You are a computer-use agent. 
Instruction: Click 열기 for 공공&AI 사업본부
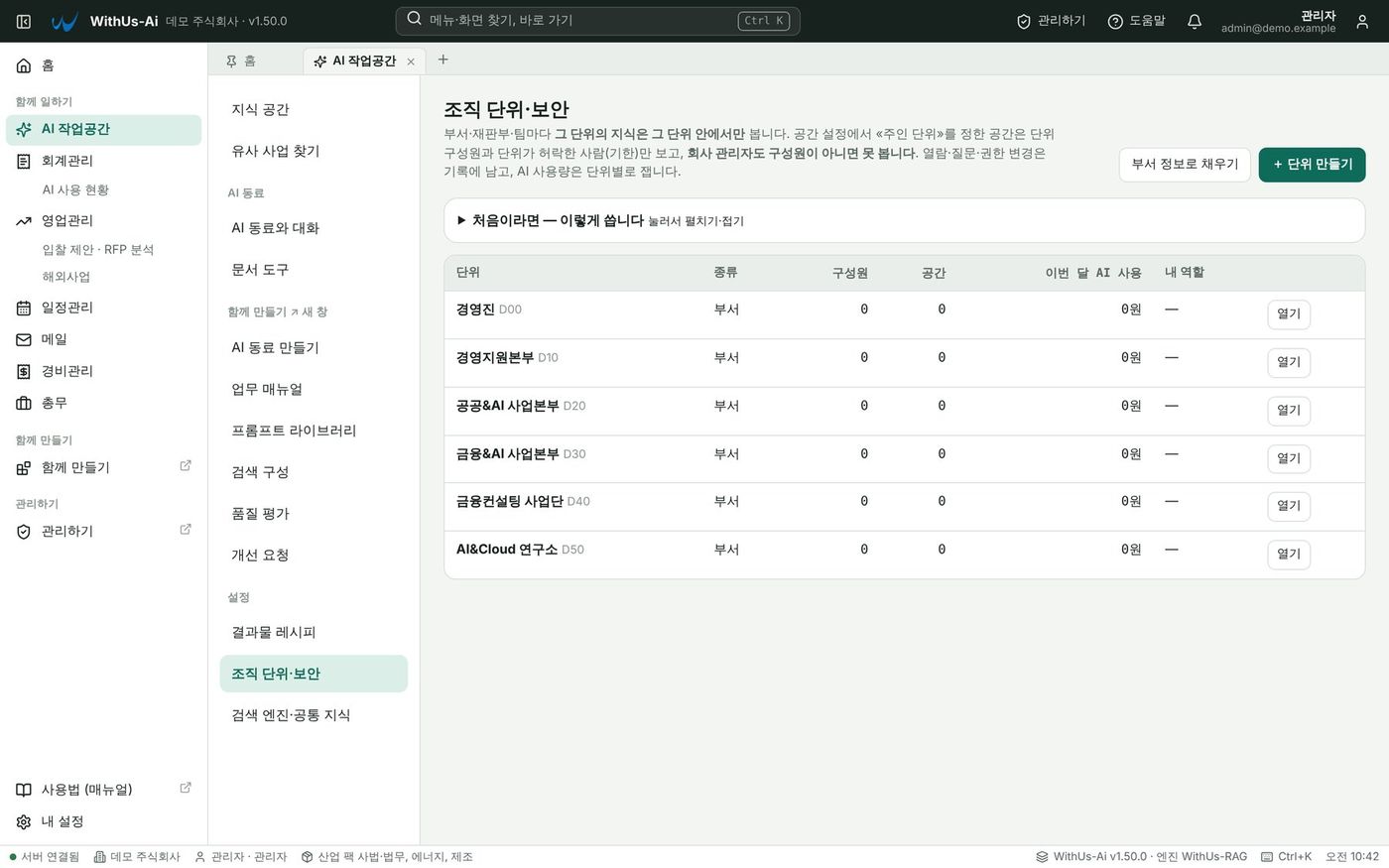point(1289,411)
